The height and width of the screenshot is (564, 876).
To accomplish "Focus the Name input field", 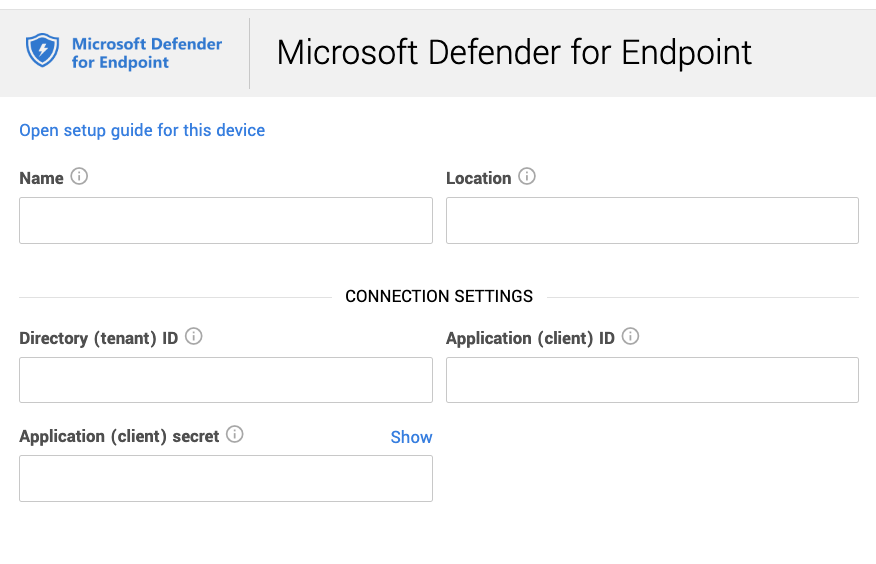I will pos(226,221).
